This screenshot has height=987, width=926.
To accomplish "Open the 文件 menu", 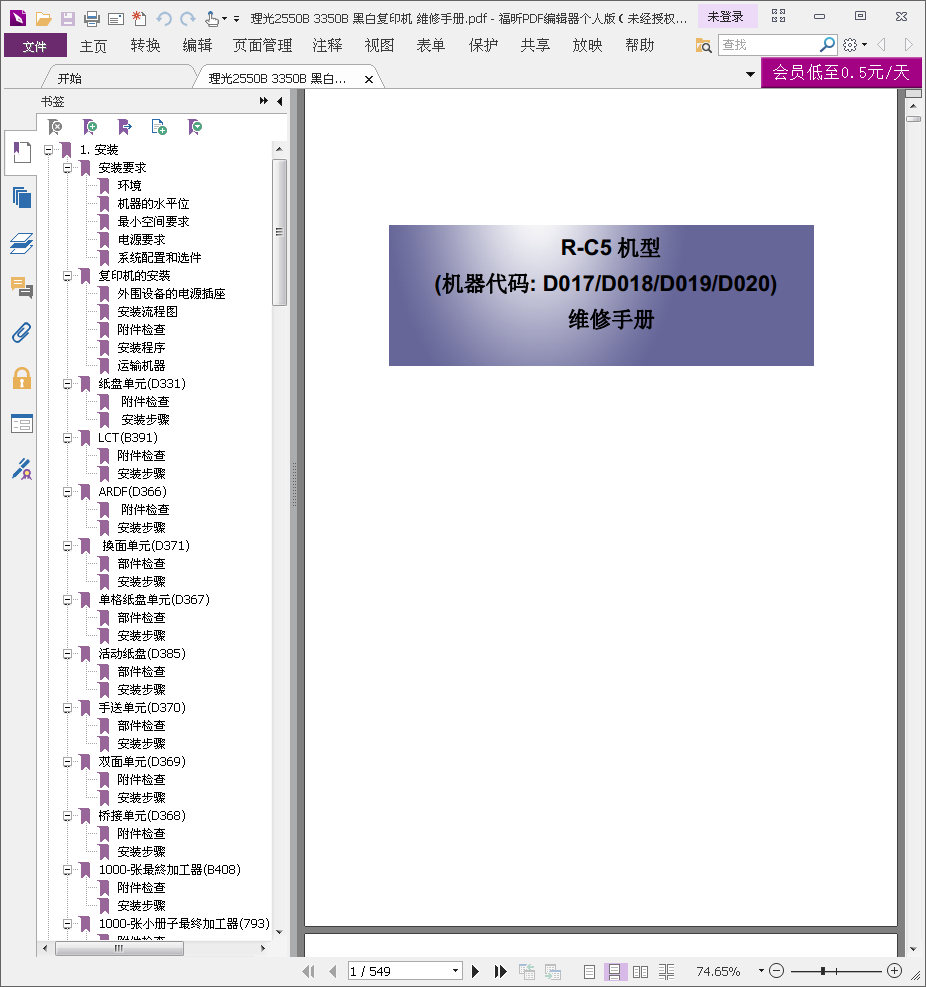I will [35, 45].
